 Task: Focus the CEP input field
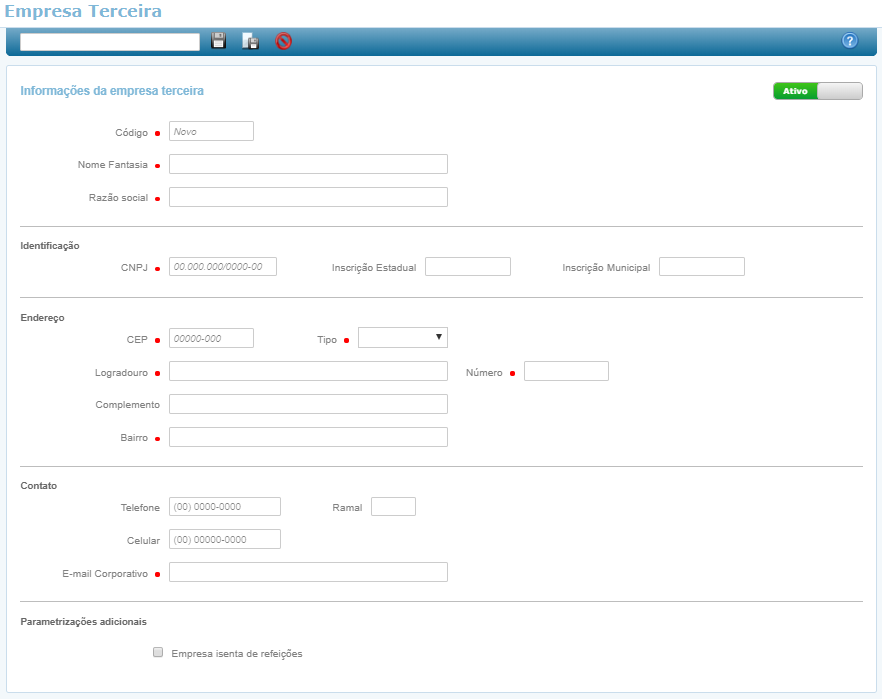(x=211, y=338)
